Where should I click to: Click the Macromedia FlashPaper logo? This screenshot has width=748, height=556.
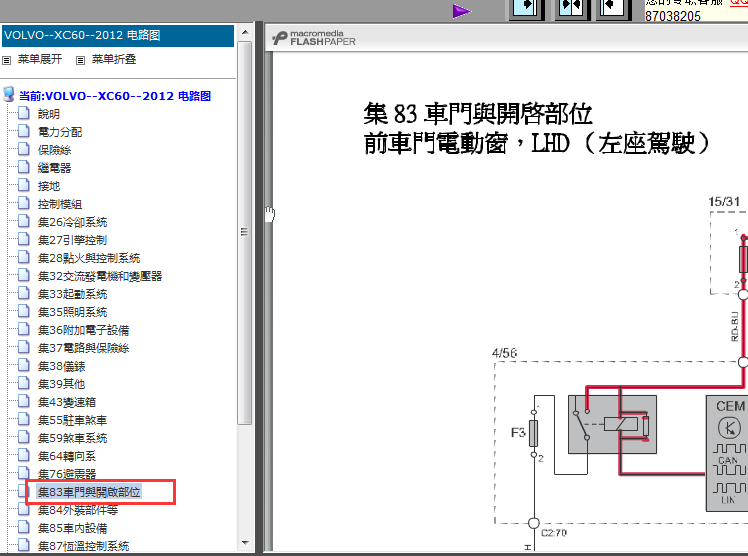click(314, 38)
